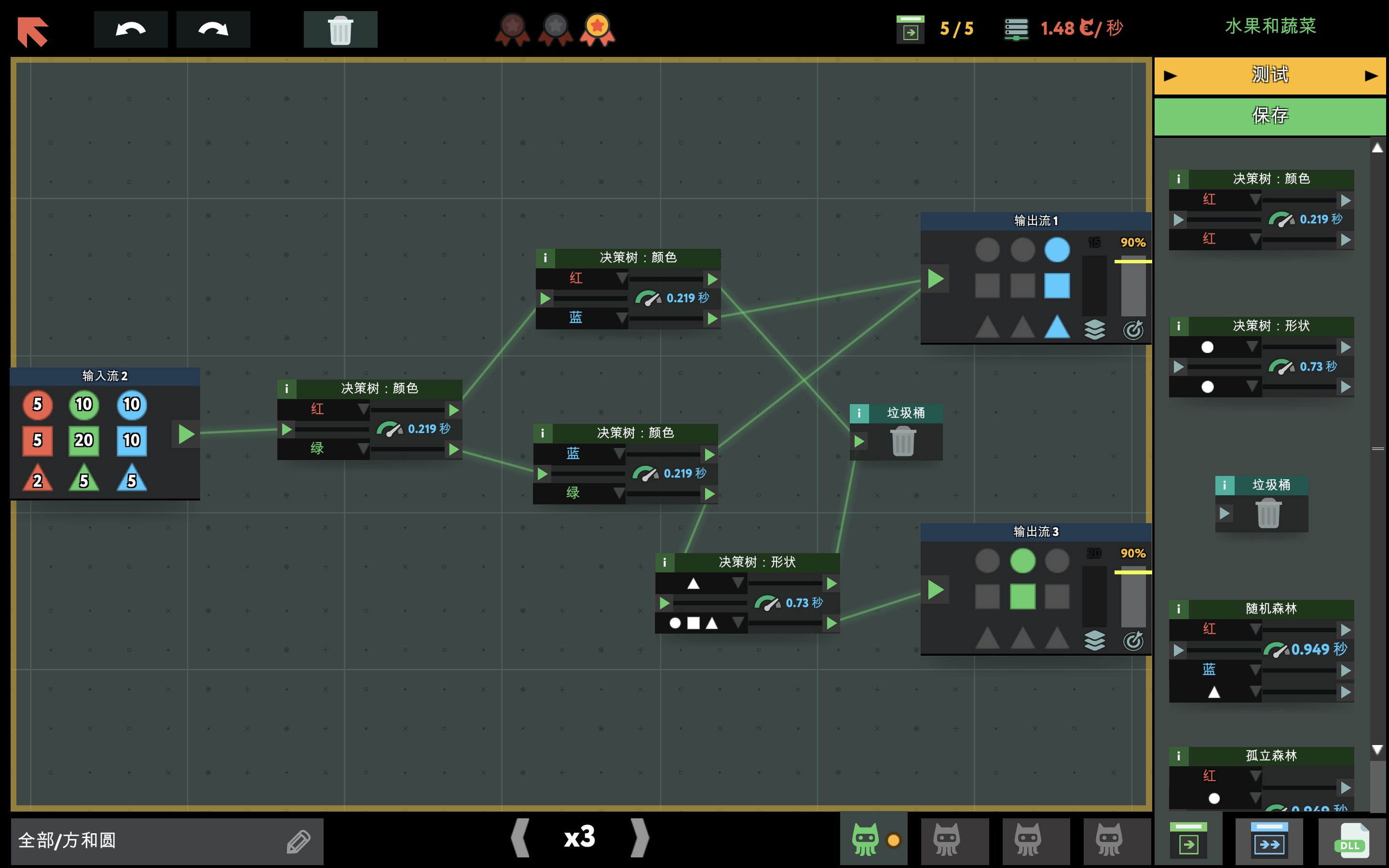Viewport: 1389px width, 868px height.
Task: Click the redo arrow button
Action: 213,29
